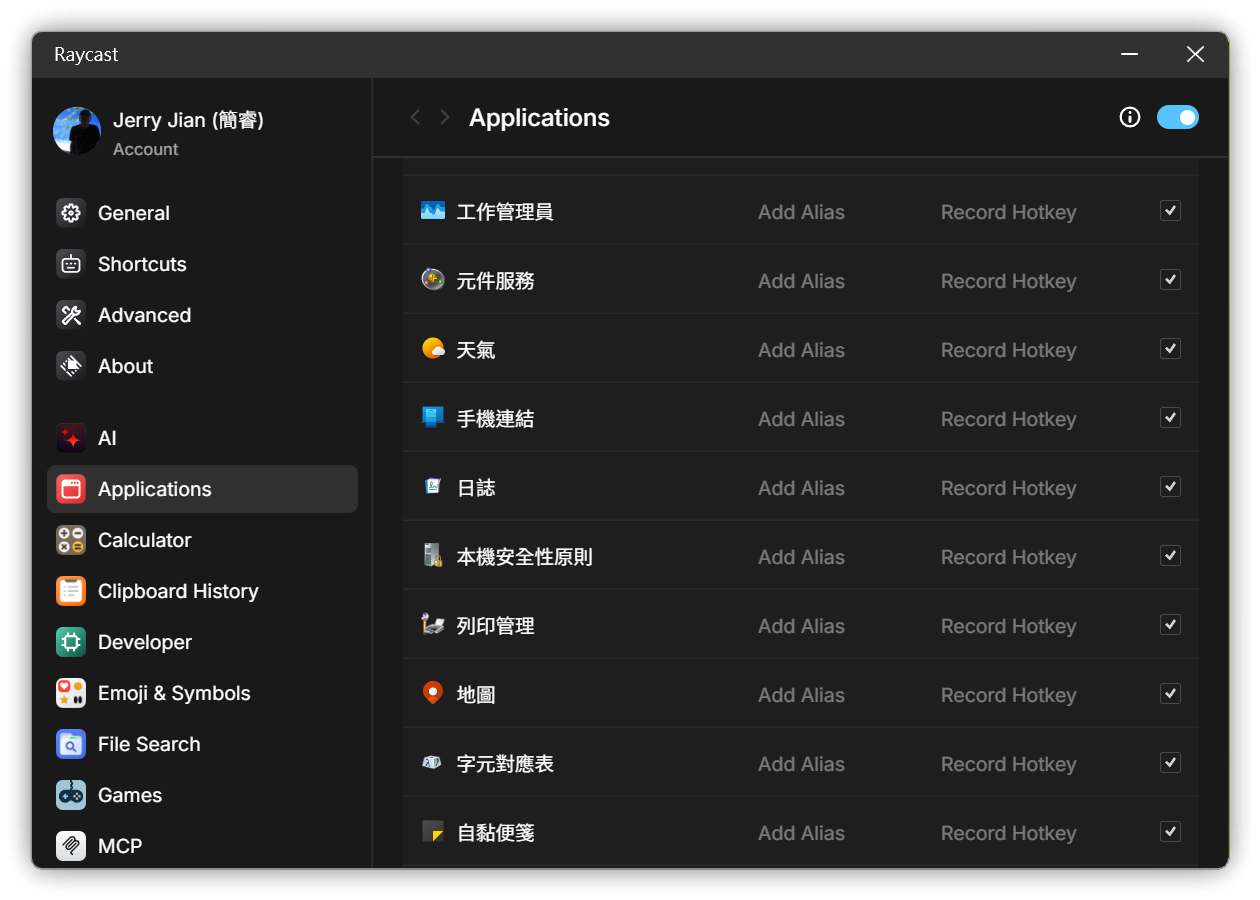Uncheck the 本機安全性原則 checkbox
The height and width of the screenshot is (900, 1260).
[1170, 556]
